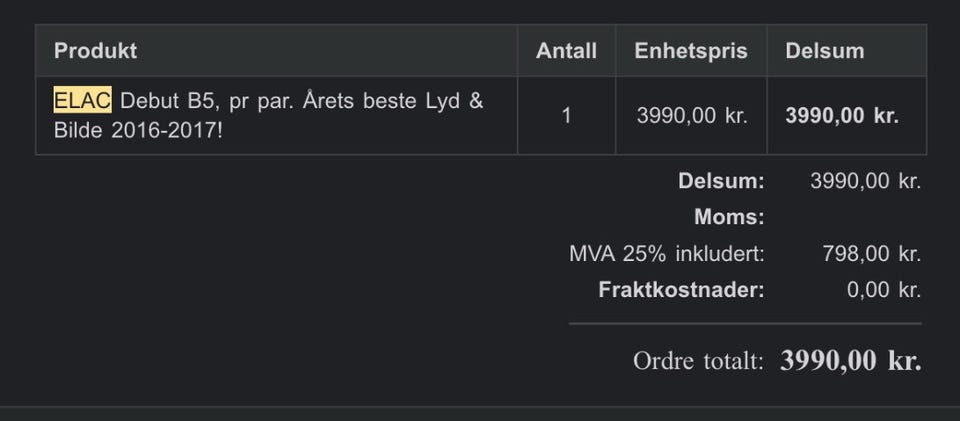Image resolution: width=960 pixels, height=421 pixels.
Task: Click the Delsum summary label
Action: click(721, 181)
